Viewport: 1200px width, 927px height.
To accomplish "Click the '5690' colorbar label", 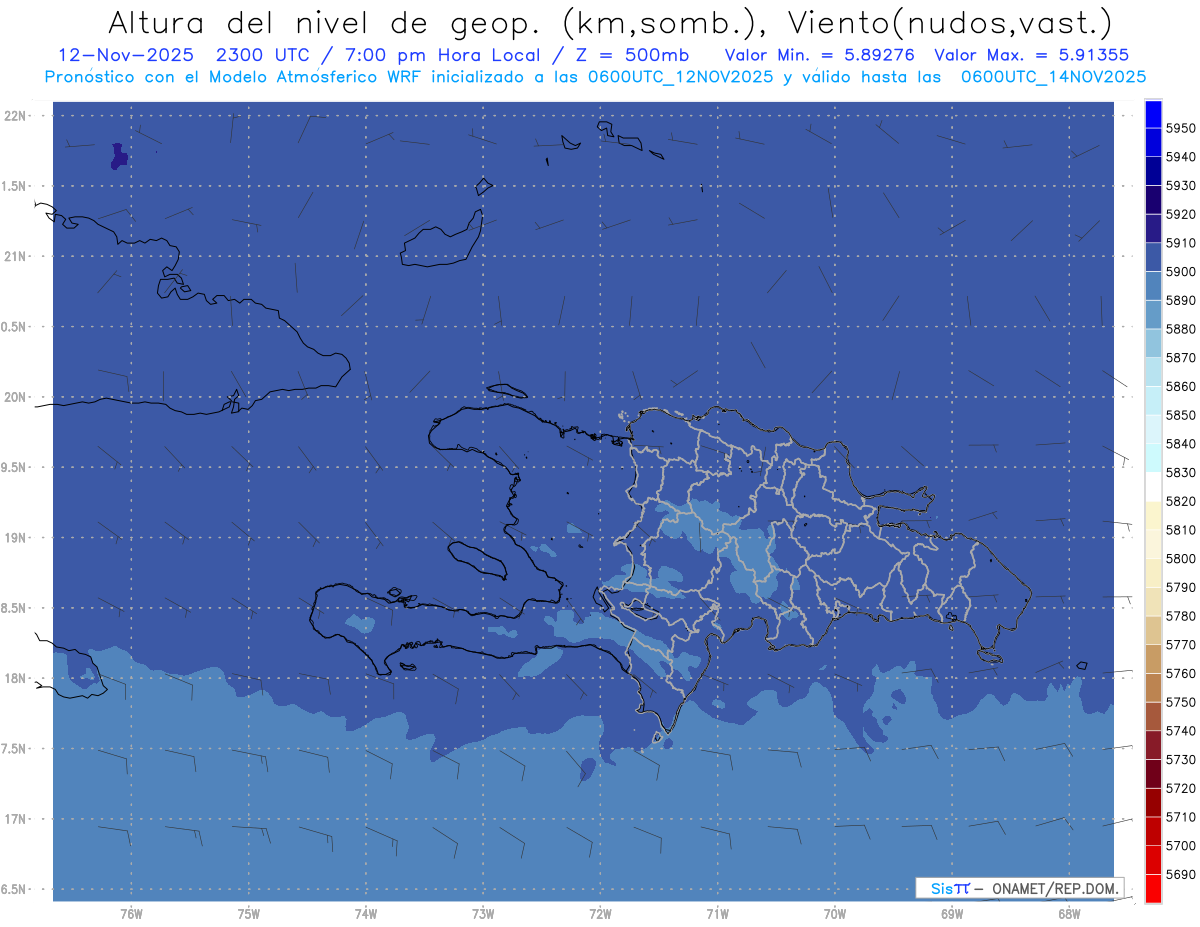I will (x=1181, y=874).
